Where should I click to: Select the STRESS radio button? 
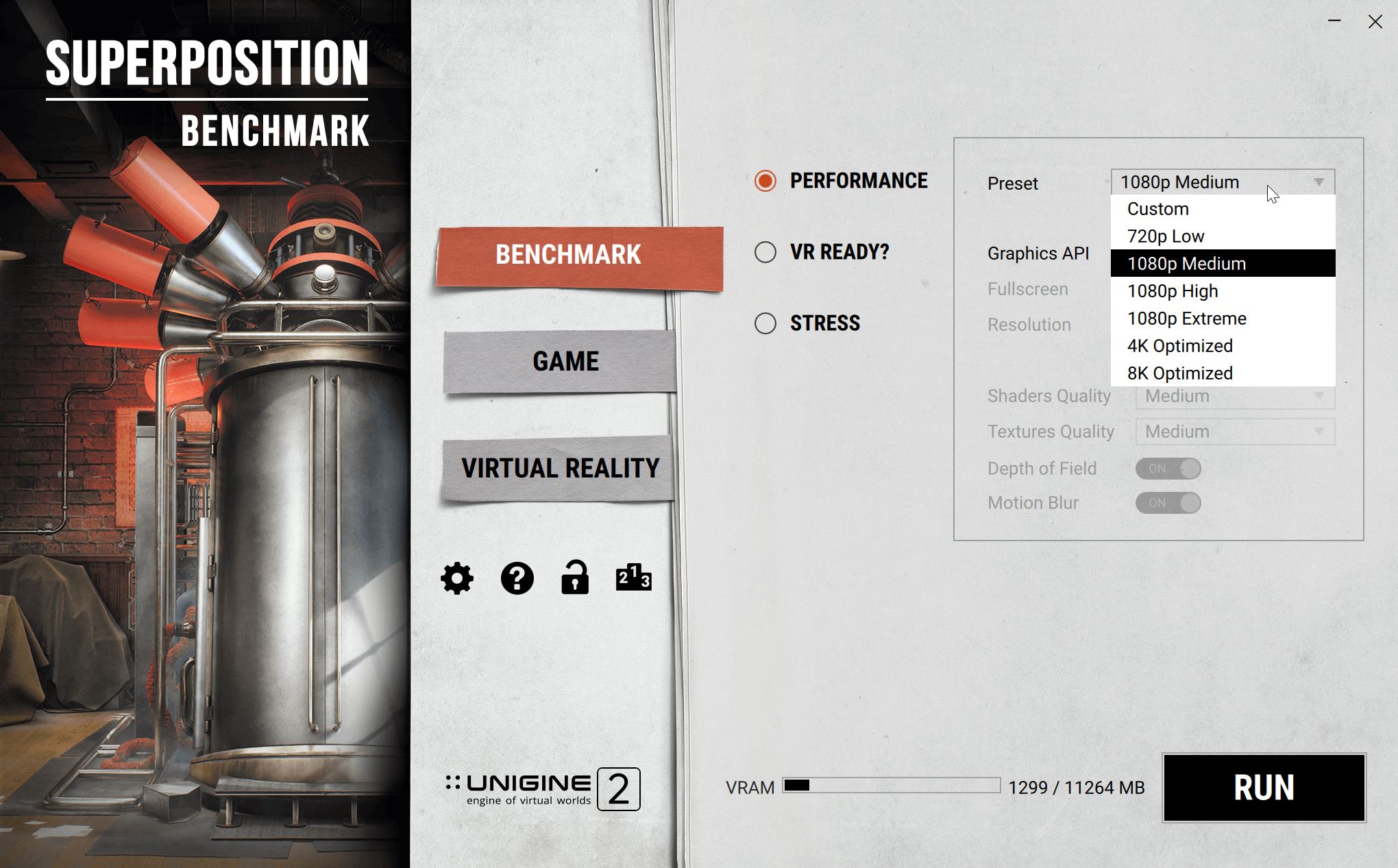pos(764,322)
